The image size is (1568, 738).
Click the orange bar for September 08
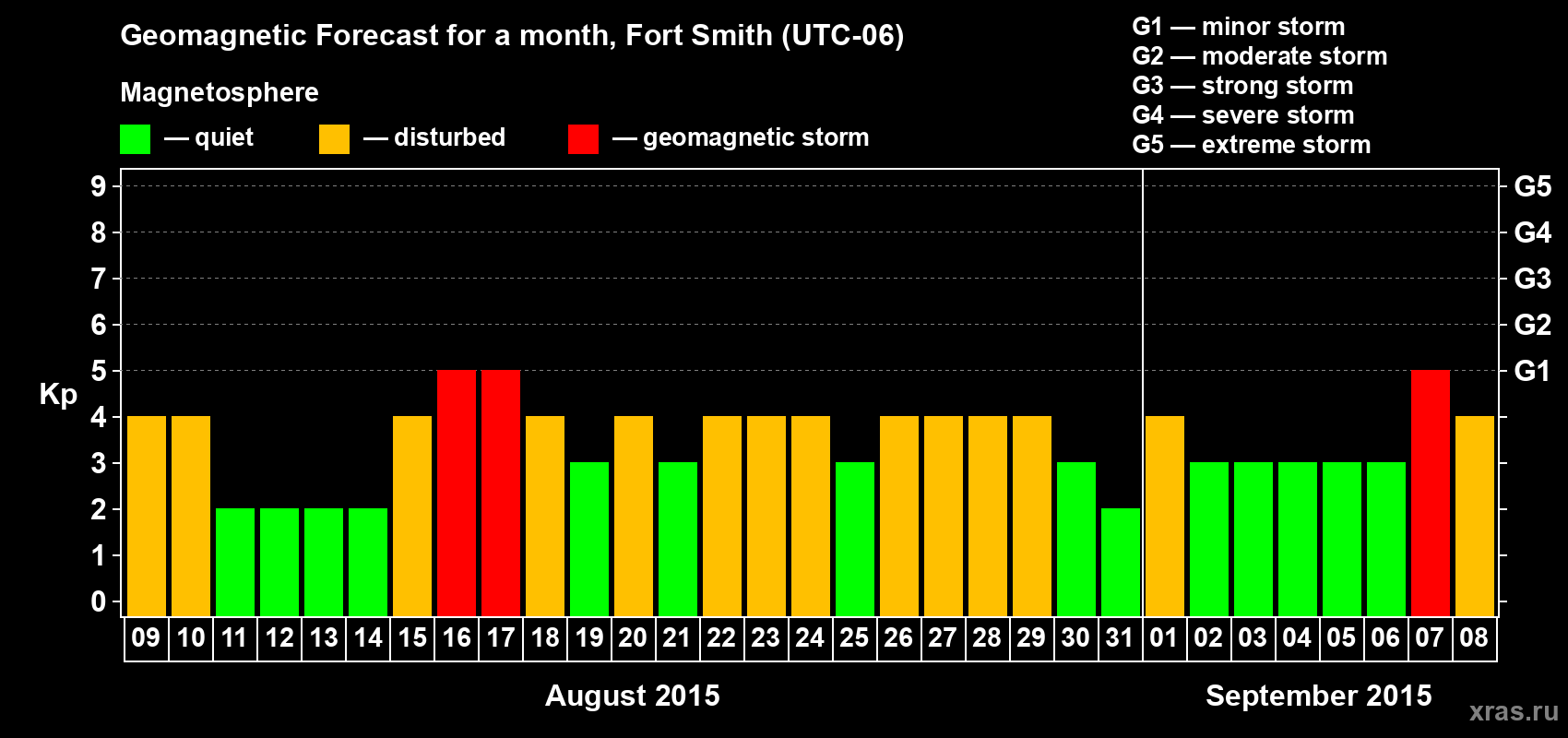pyautogui.click(x=1475, y=516)
